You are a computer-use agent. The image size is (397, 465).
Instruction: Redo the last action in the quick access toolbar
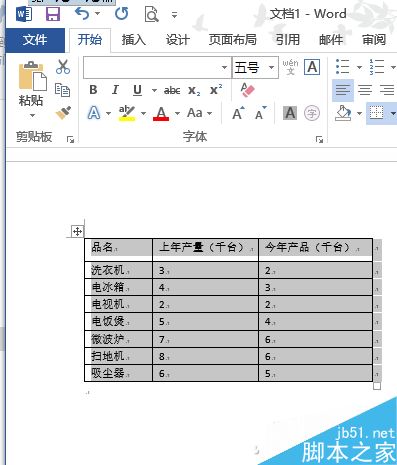tap(121, 14)
